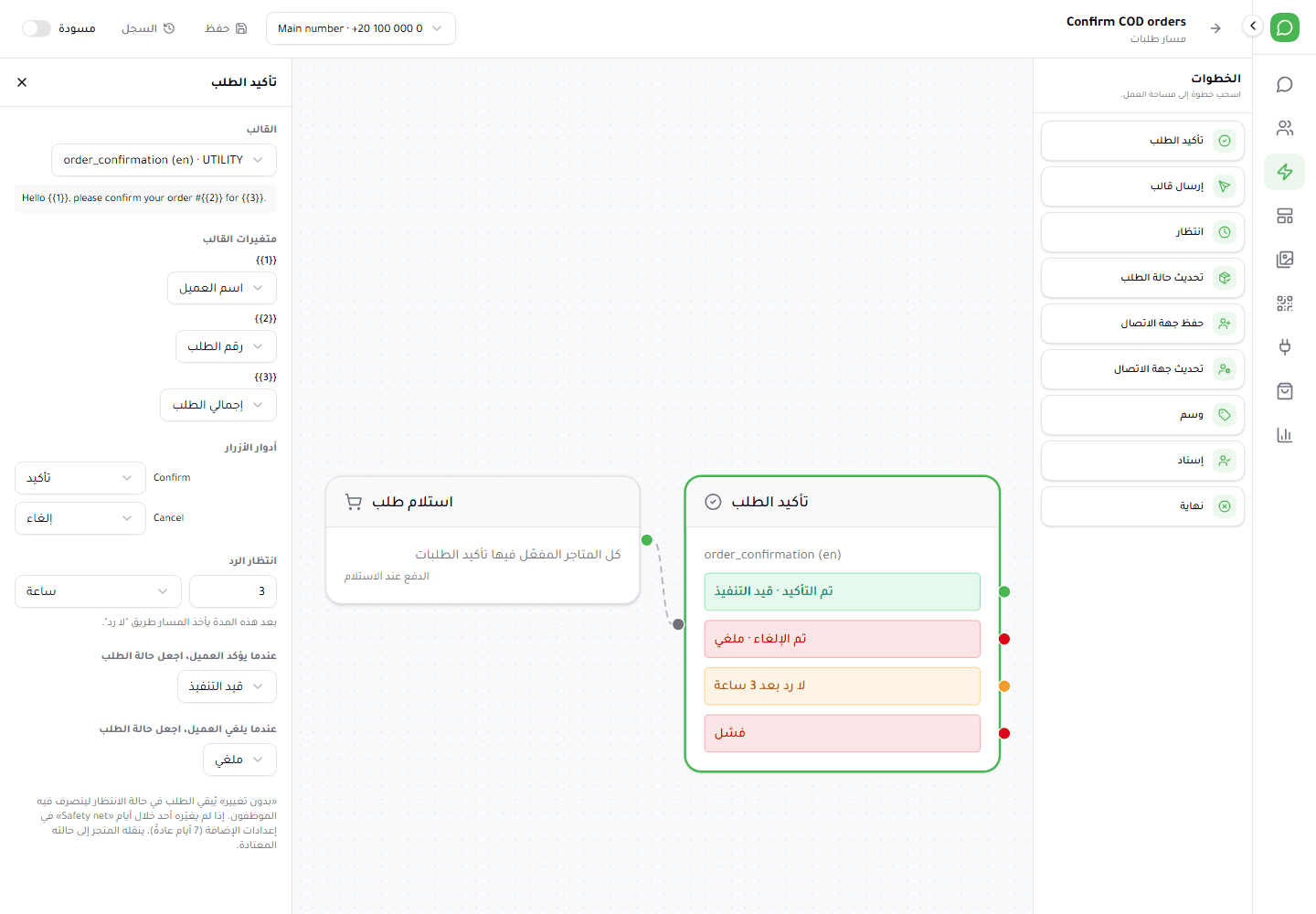Open the ساعة time unit dropdown

click(98, 591)
